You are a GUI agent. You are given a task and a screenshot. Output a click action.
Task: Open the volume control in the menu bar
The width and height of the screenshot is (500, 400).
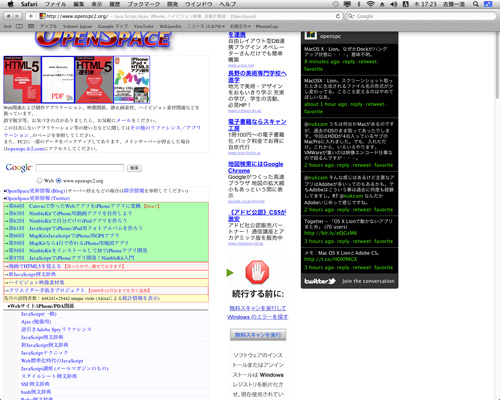pos(394,4)
